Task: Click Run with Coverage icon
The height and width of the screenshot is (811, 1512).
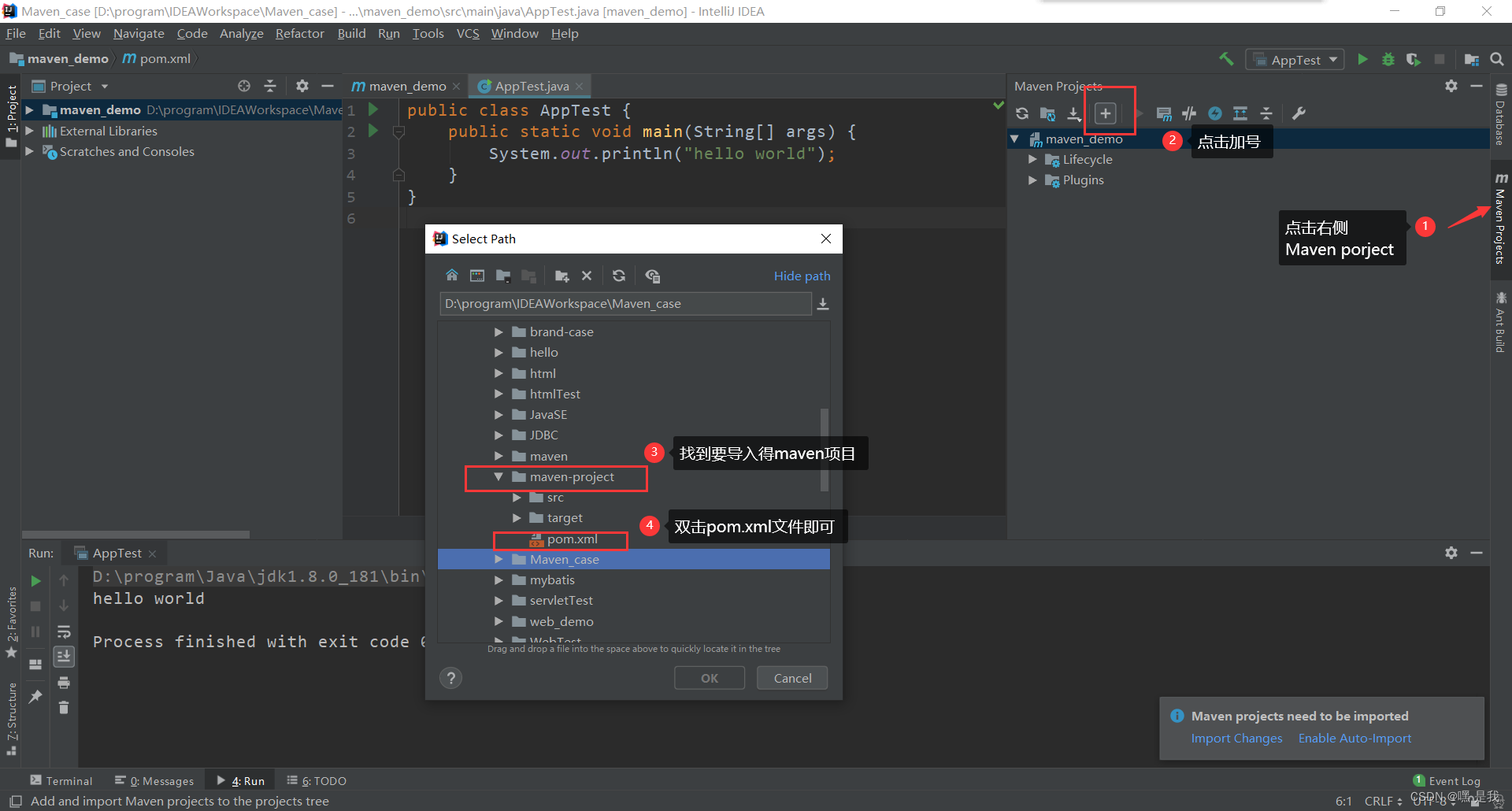Action: (1414, 59)
